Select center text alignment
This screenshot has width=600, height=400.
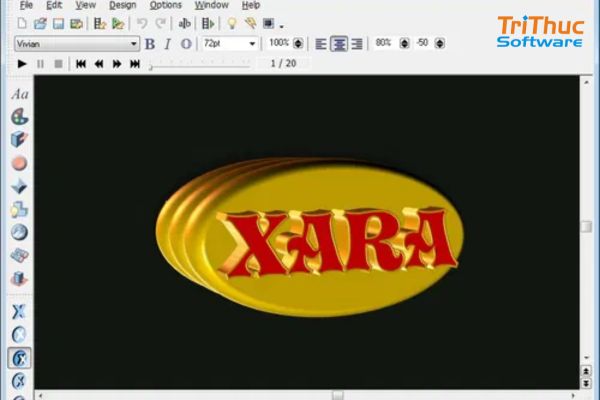coord(339,44)
